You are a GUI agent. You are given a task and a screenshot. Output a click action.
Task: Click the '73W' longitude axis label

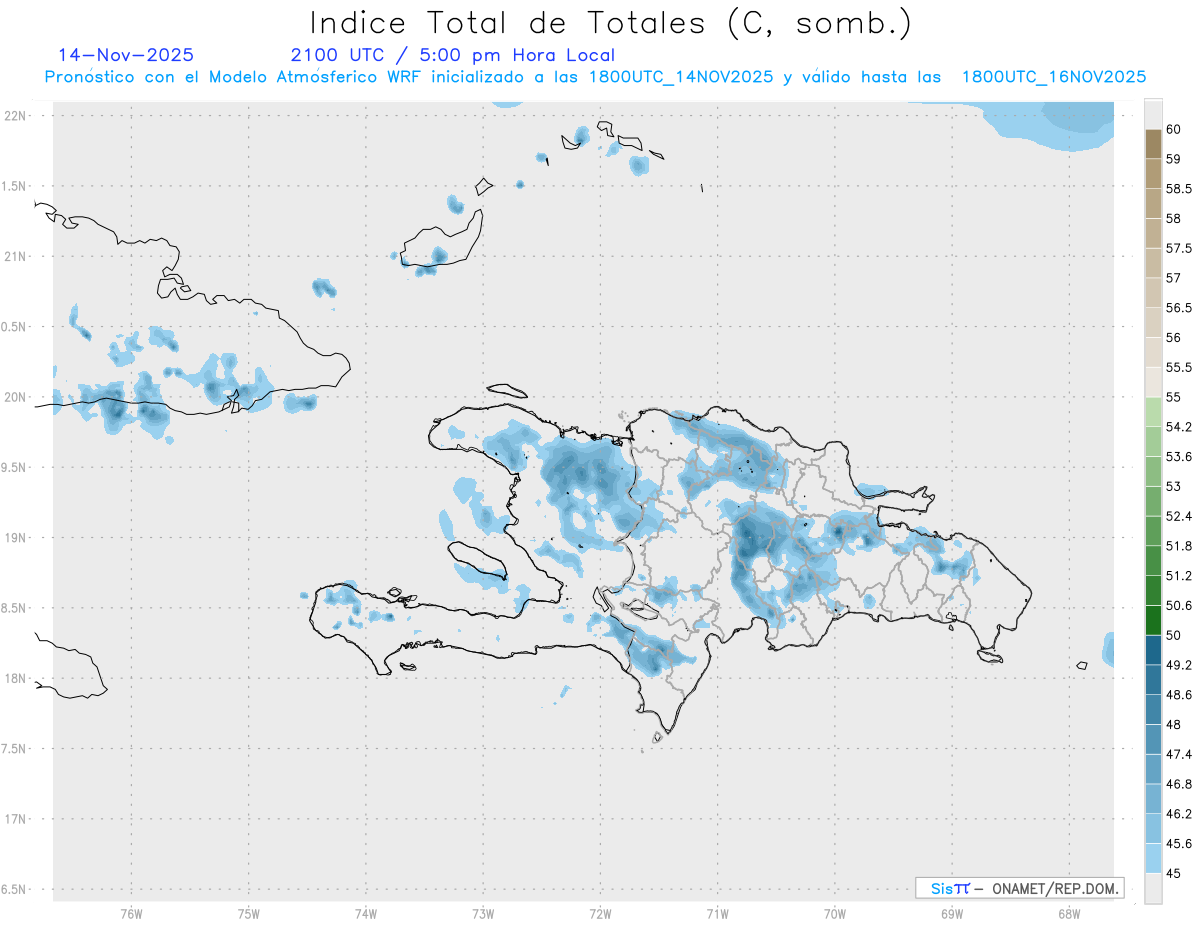[483, 914]
